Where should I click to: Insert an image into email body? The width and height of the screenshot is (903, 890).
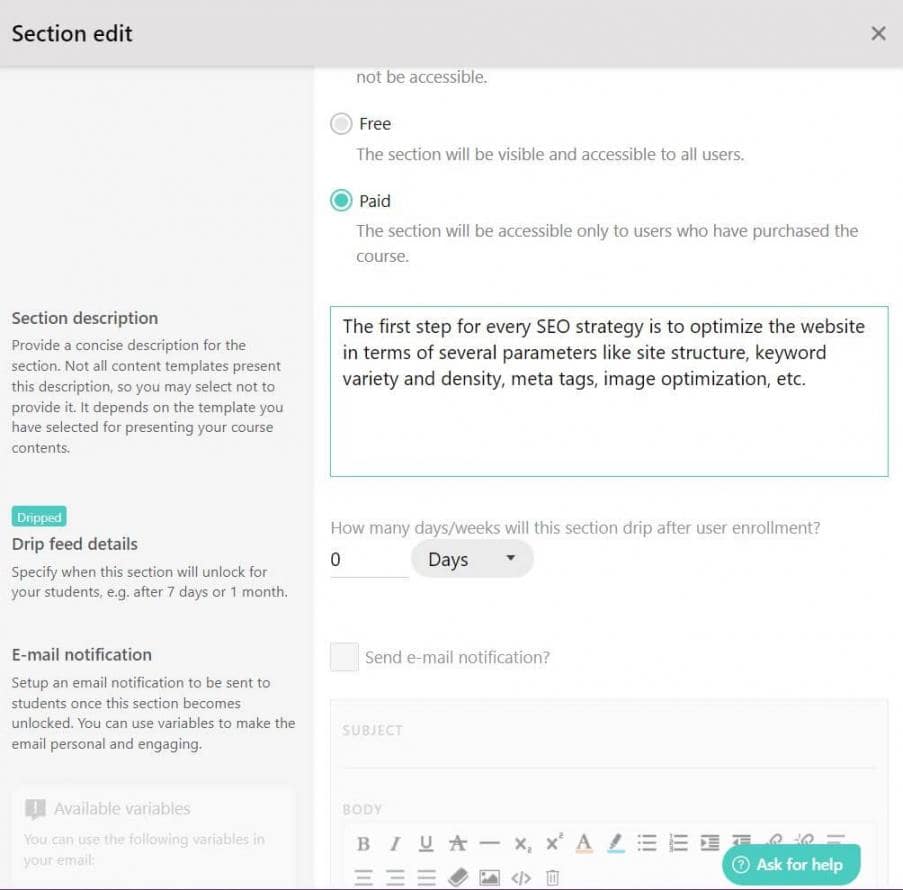click(490, 877)
